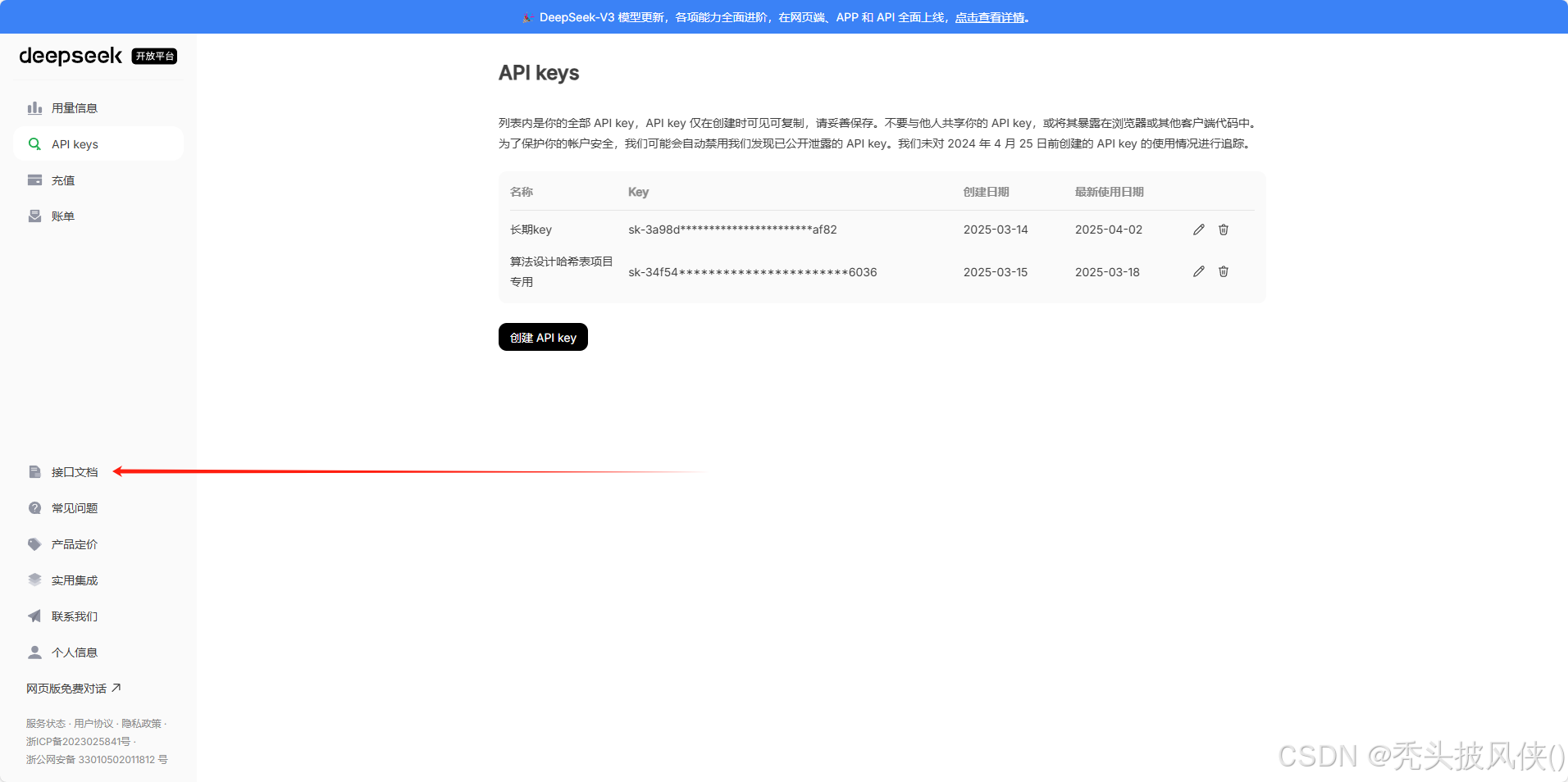
Task: Open 联系我们 in sidebar
Action: click(x=98, y=616)
